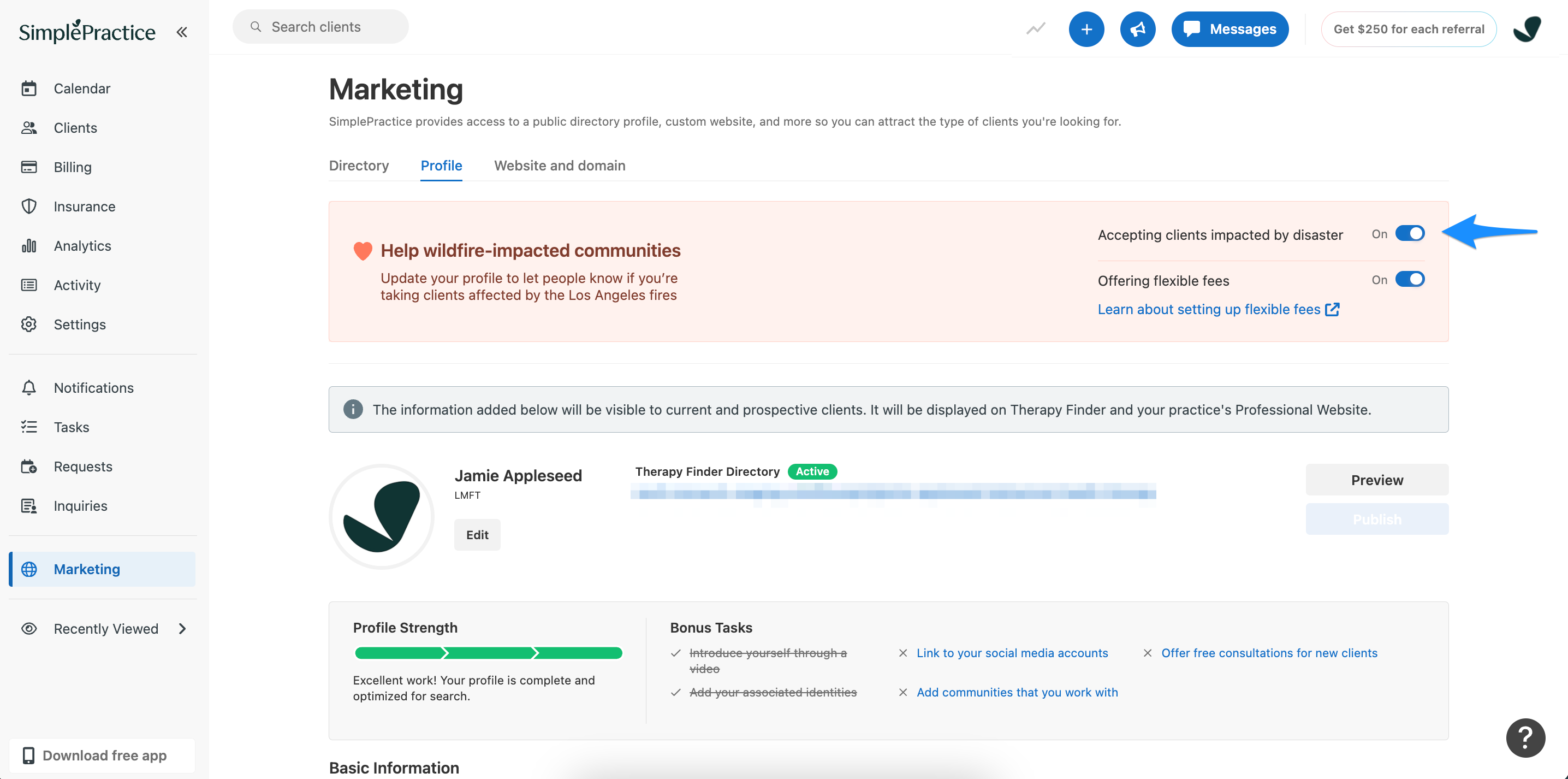Click the Settings gear icon
Screen dimensions: 1568x779
[29, 324]
